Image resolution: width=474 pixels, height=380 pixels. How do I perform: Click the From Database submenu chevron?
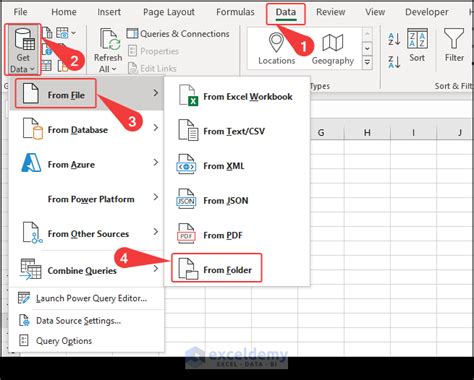156,128
